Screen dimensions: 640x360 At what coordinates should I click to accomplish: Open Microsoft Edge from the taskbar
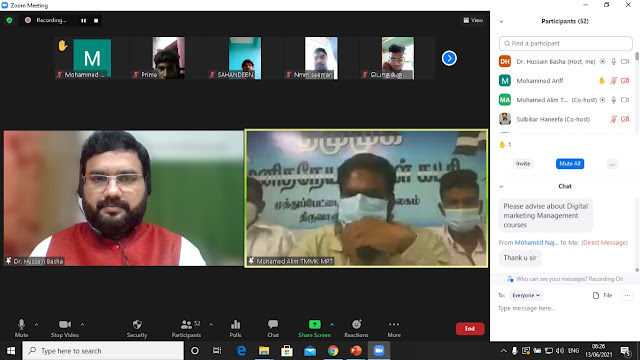pyautogui.click(x=241, y=351)
